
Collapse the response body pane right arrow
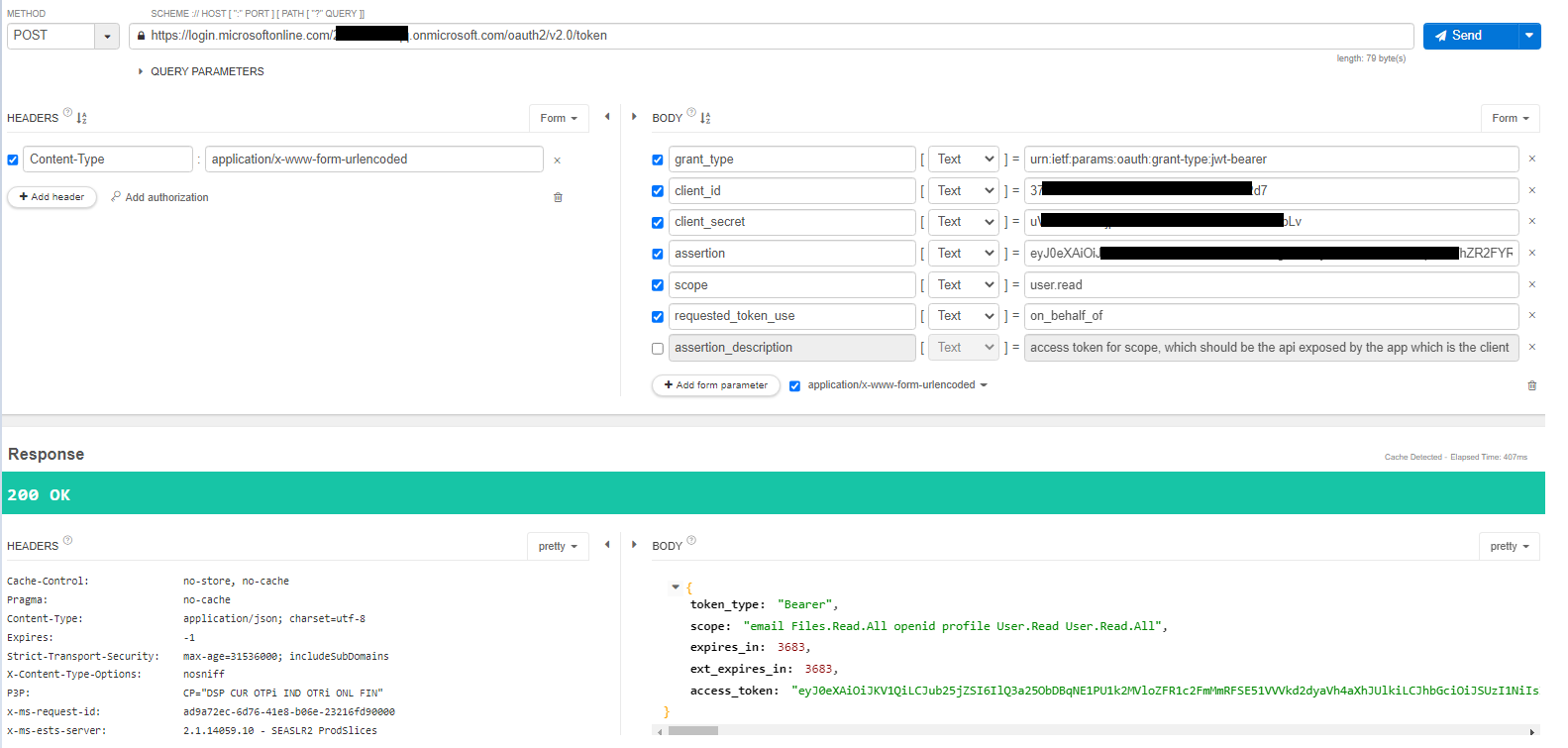(634, 544)
